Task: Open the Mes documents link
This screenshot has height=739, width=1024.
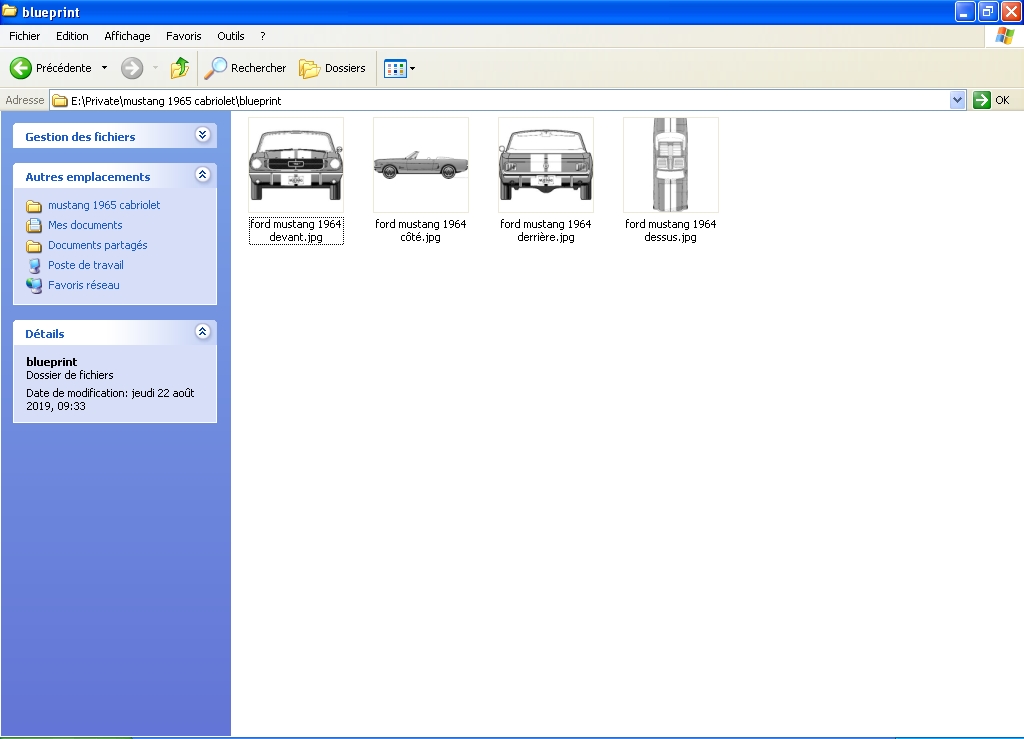Action: (85, 225)
